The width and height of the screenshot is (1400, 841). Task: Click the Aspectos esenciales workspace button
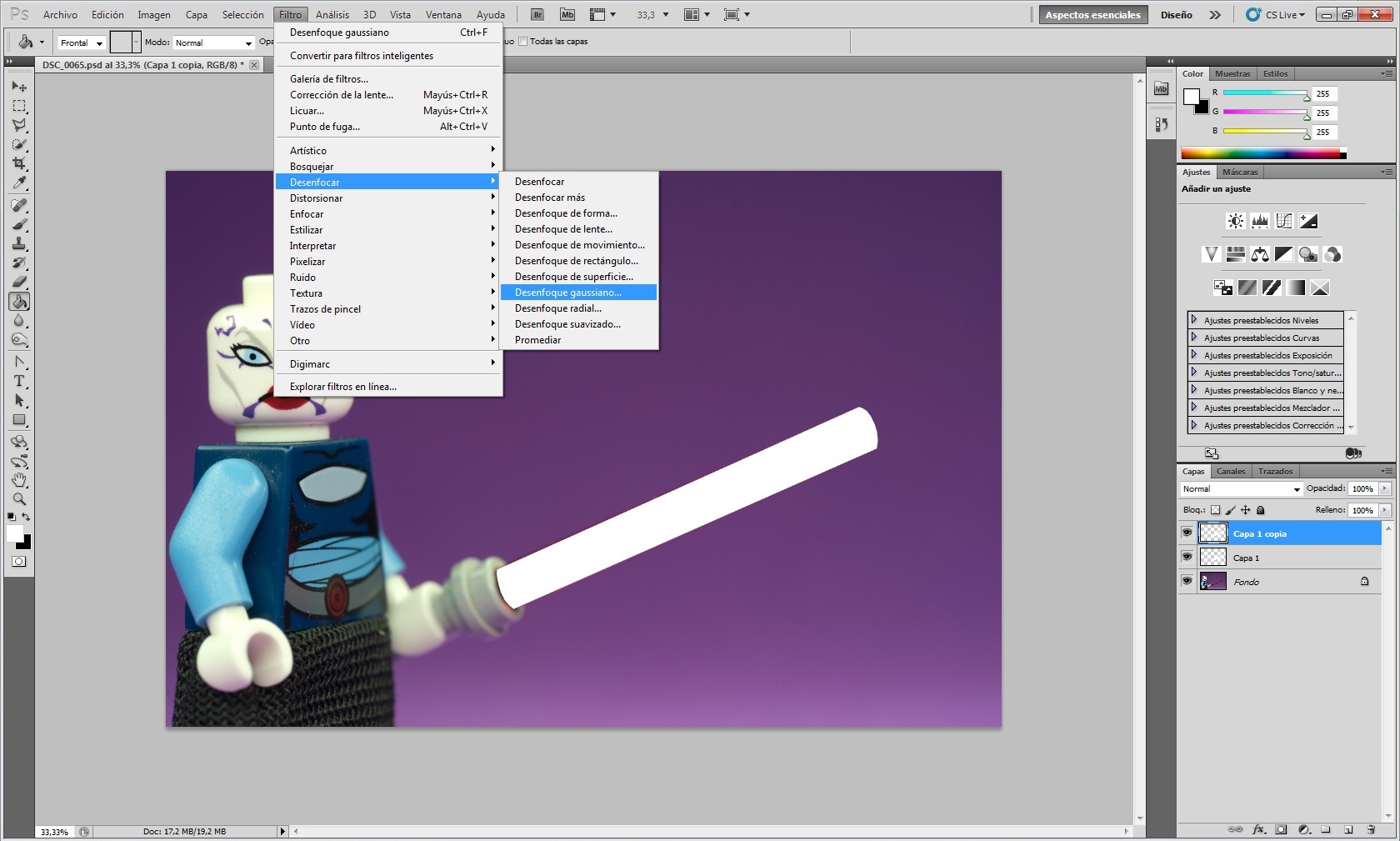pos(1092,15)
